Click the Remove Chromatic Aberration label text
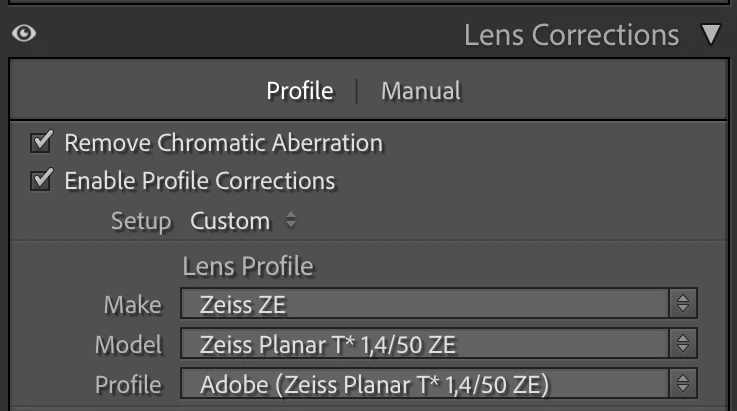737x411 pixels. [x=224, y=143]
